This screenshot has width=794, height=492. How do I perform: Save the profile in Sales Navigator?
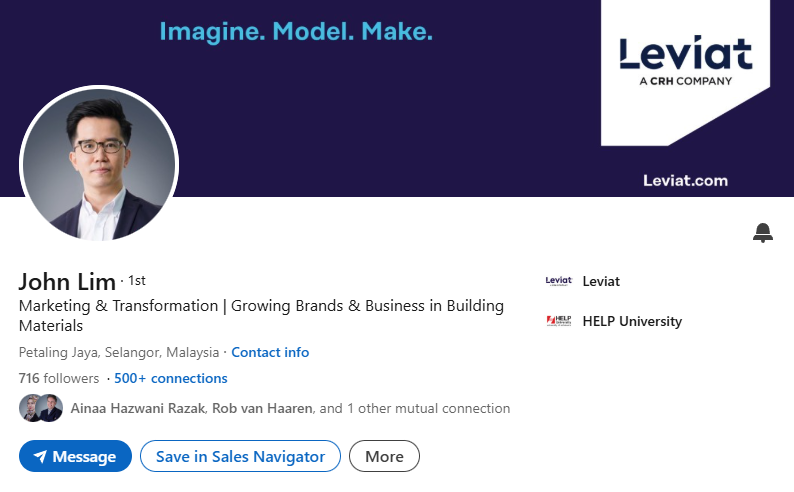click(241, 456)
